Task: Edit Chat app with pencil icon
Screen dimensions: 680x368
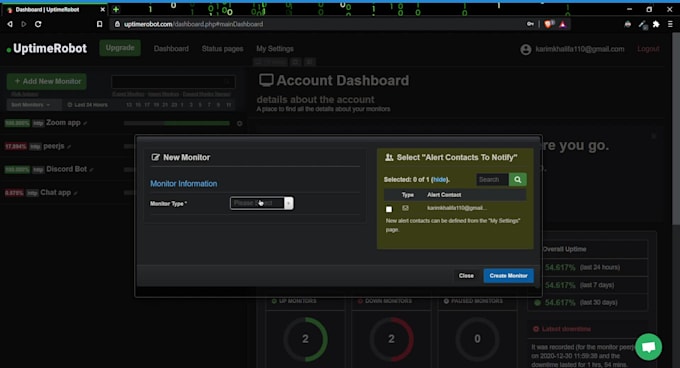Action: tap(76, 193)
